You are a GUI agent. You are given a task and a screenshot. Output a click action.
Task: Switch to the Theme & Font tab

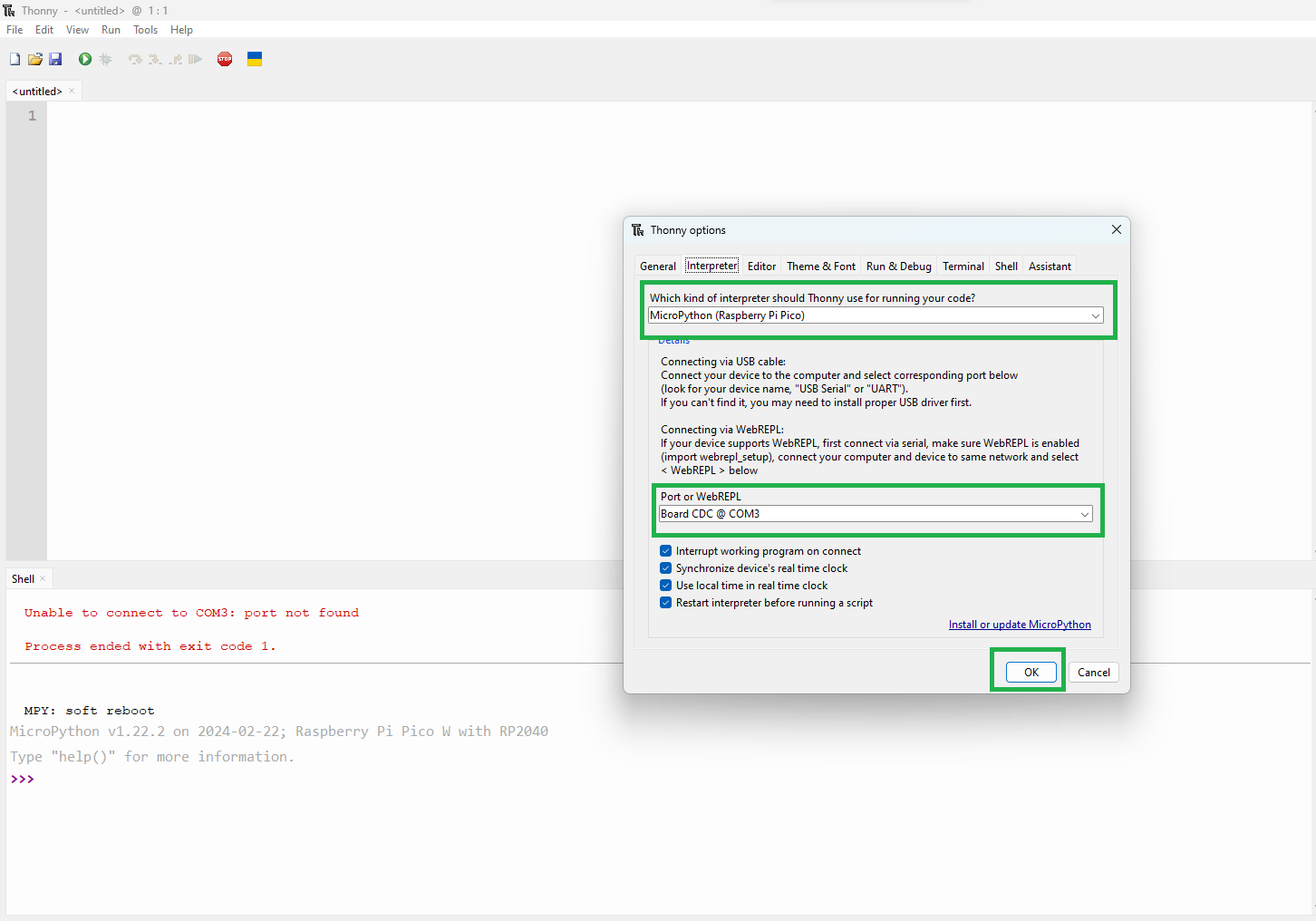coord(820,266)
